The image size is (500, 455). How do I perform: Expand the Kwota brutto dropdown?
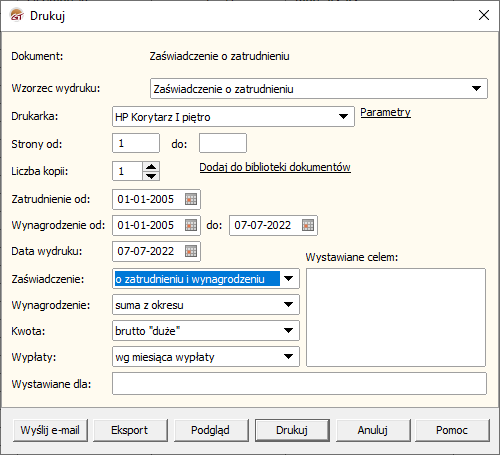click(288, 330)
